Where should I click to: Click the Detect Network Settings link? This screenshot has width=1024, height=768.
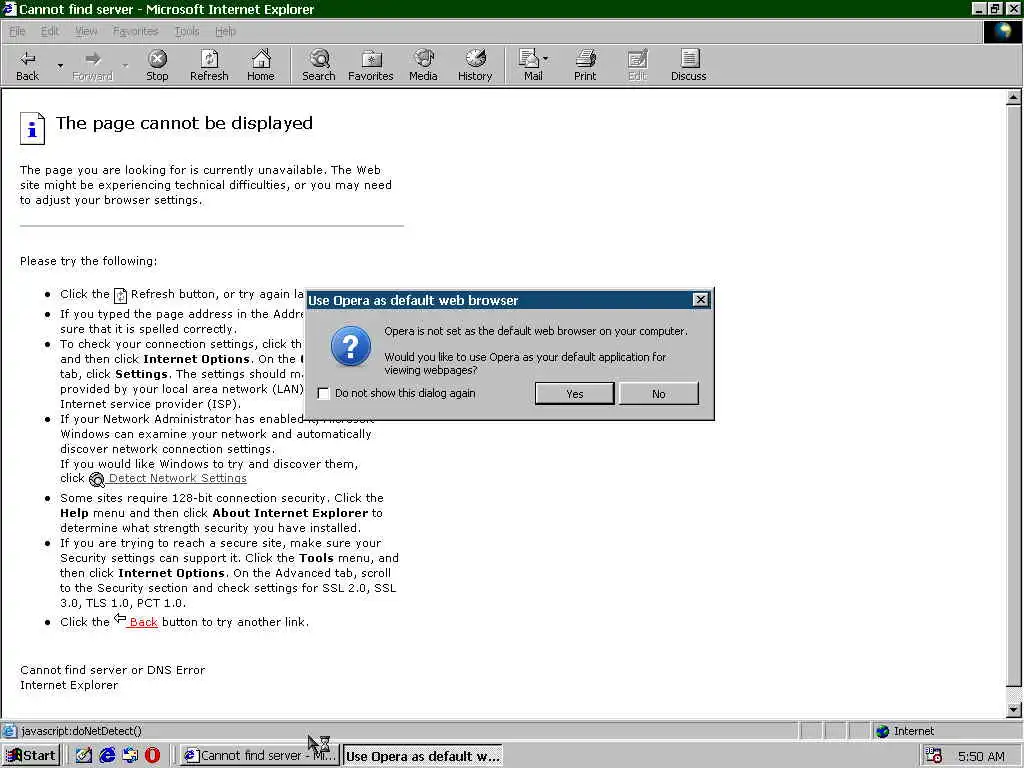[x=178, y=479]
